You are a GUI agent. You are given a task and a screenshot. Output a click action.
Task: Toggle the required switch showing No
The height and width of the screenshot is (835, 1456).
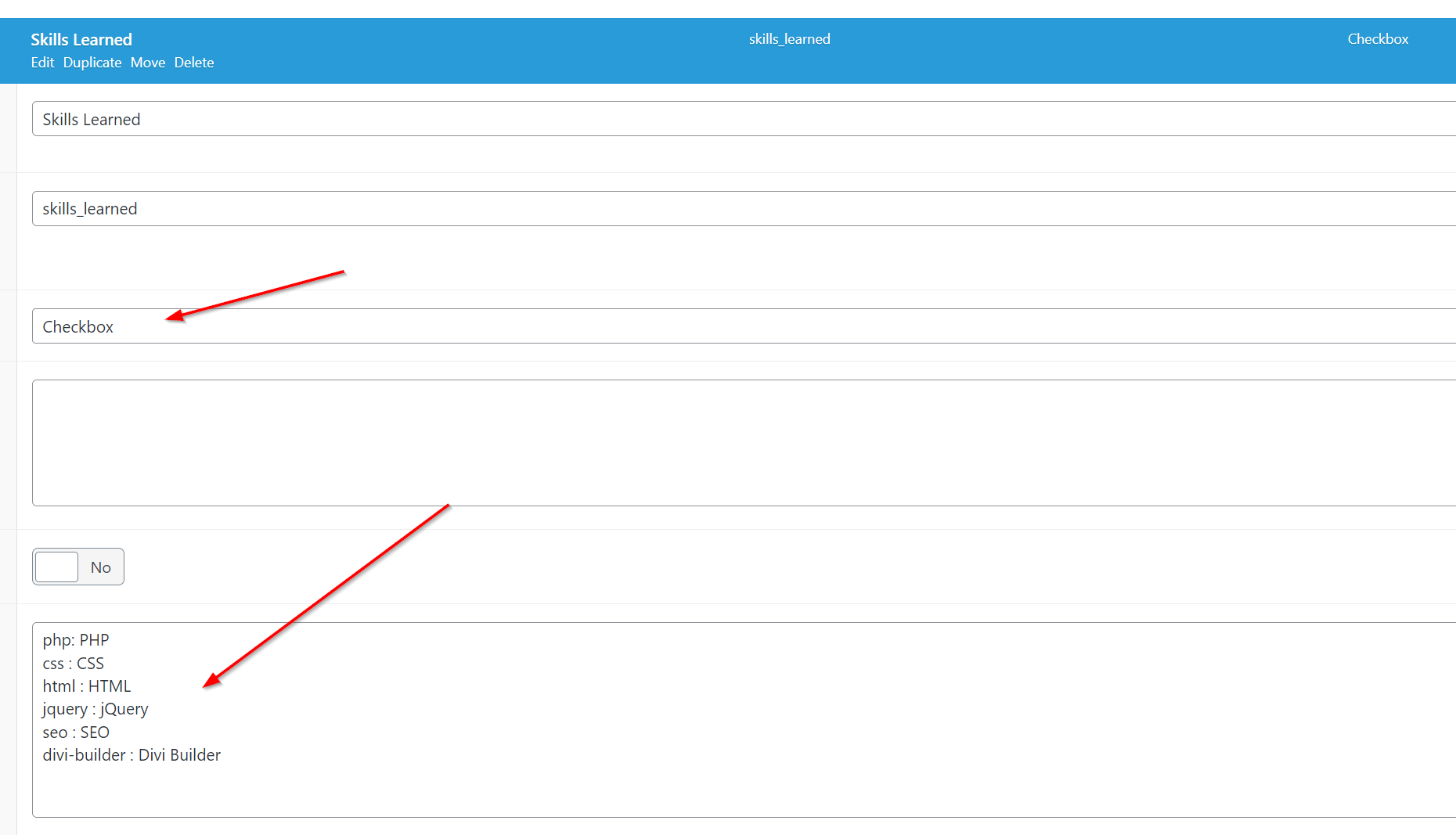tap(77, 567)
